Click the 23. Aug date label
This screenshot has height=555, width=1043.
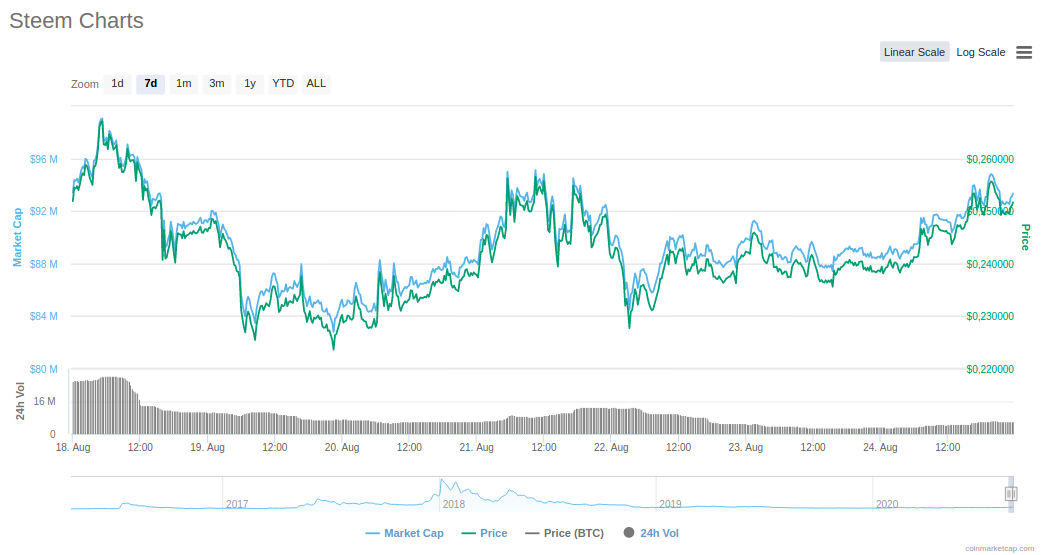[746, 447]
